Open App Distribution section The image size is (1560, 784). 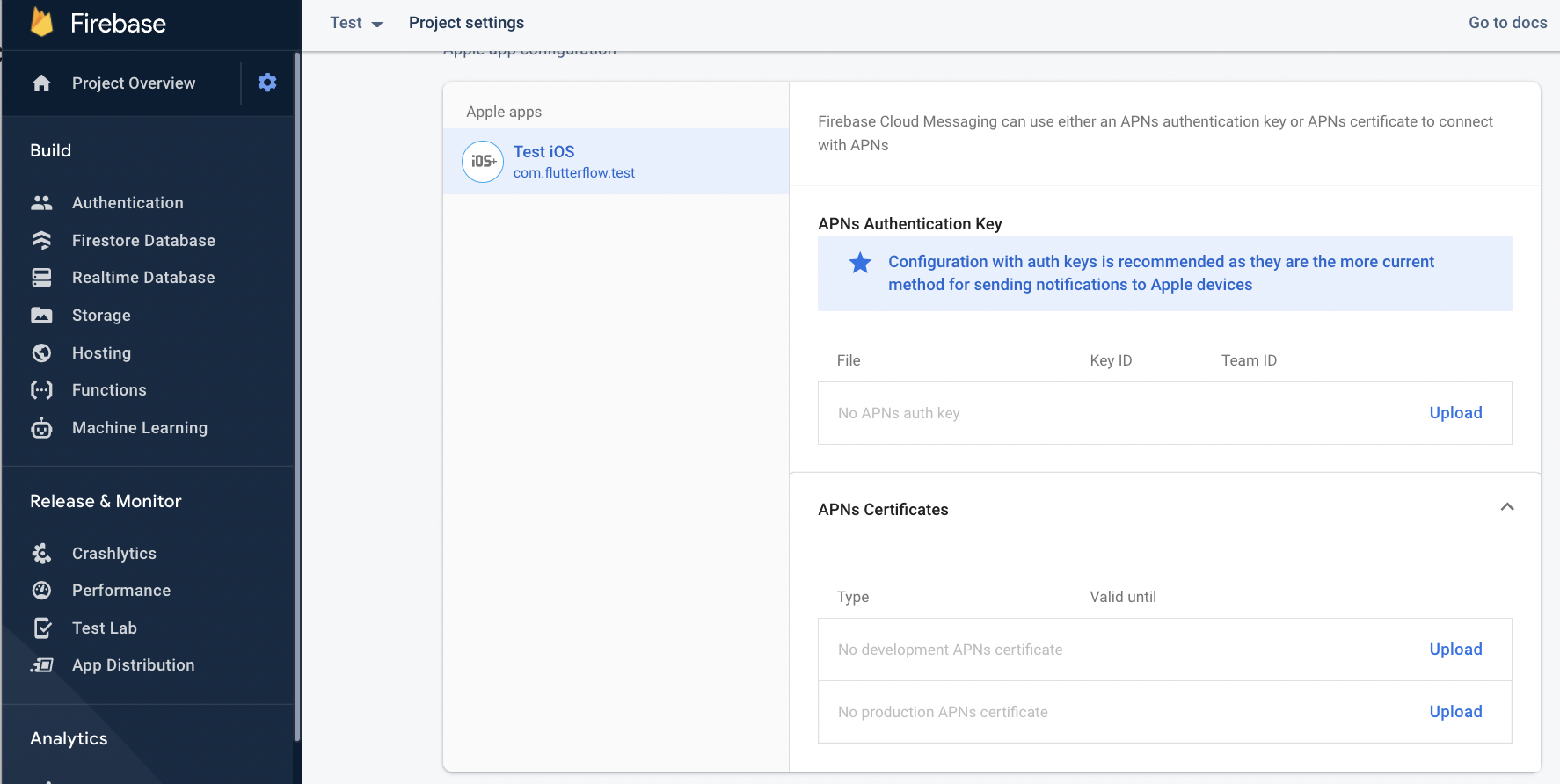click(x=134, y=665)
